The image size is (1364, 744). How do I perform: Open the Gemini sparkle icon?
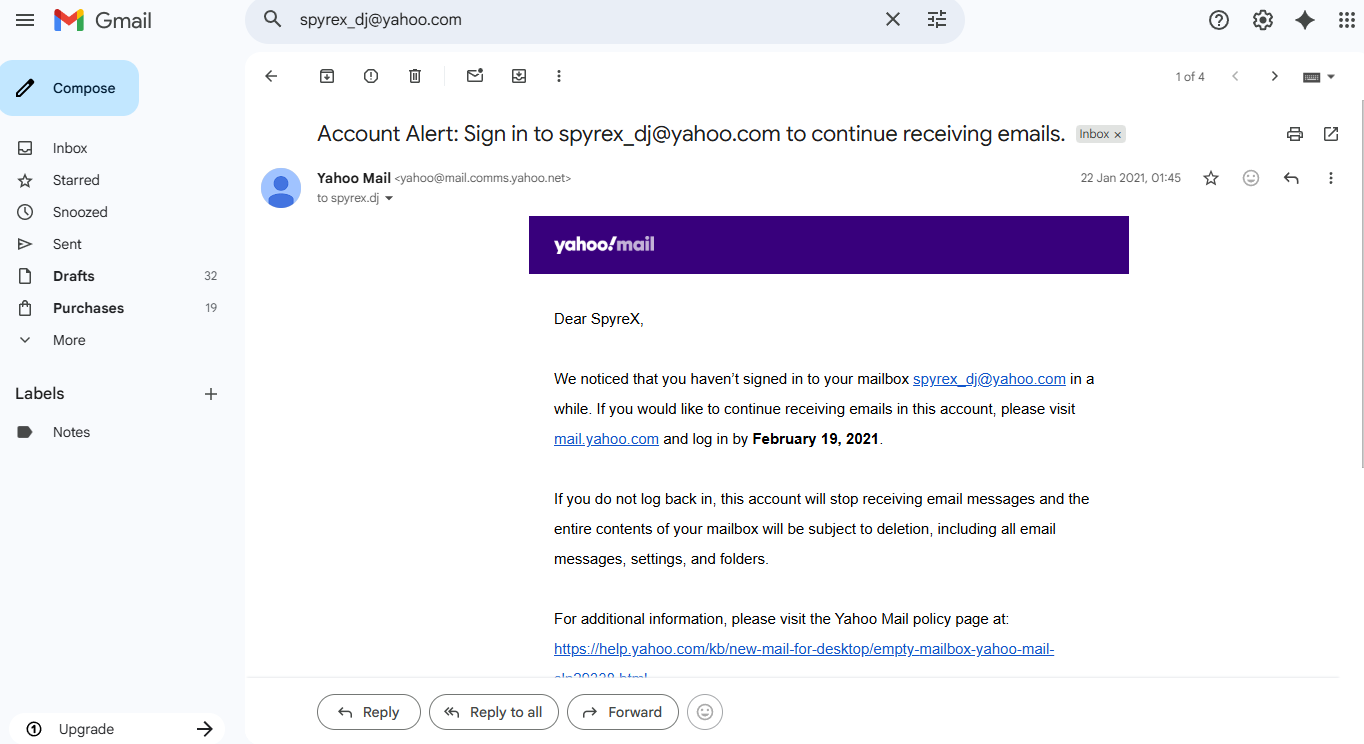tap(1305, 20)
